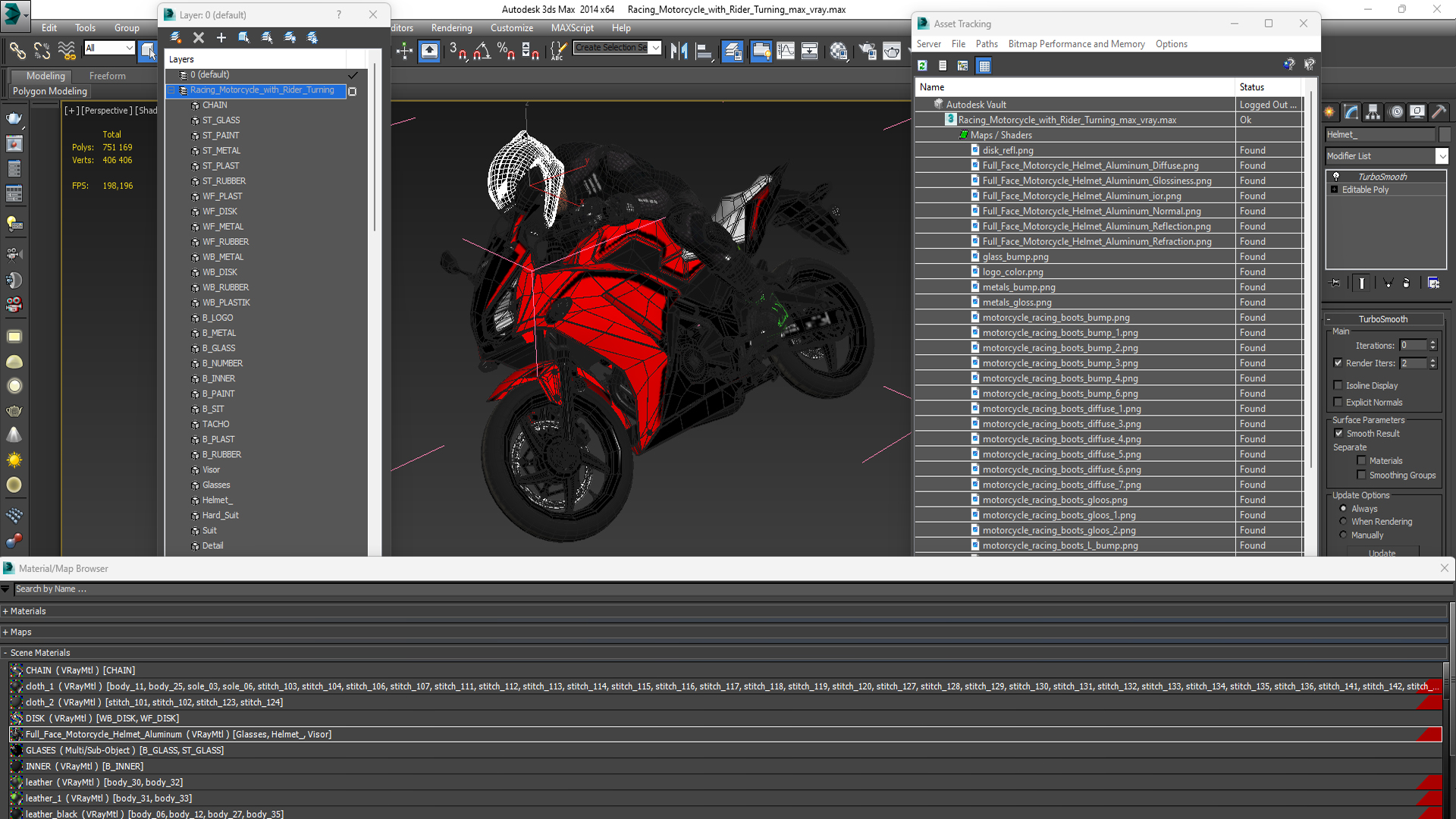Screen dimensions: 1456x819
Task: Click the Select and Link chain icon
Action: pyautogui.click(x=17, y=51)
